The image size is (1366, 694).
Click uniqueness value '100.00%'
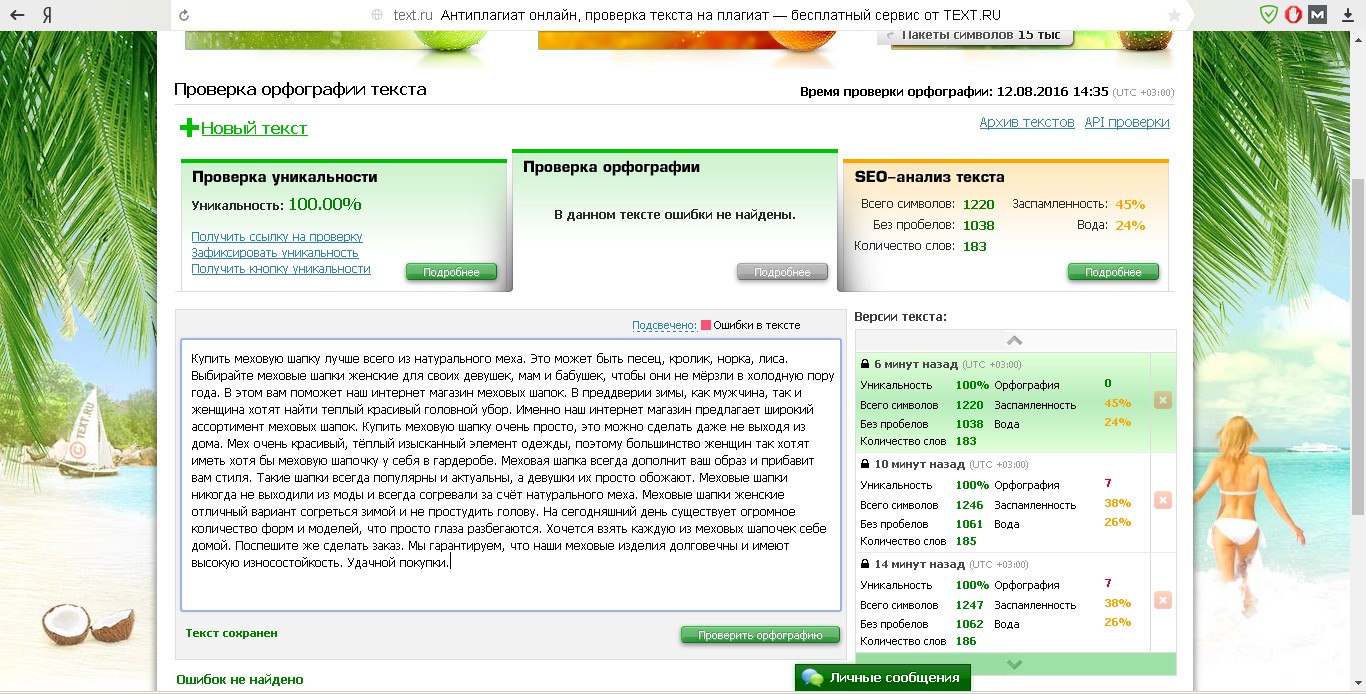pyautogui.click(x=325, y=204)
